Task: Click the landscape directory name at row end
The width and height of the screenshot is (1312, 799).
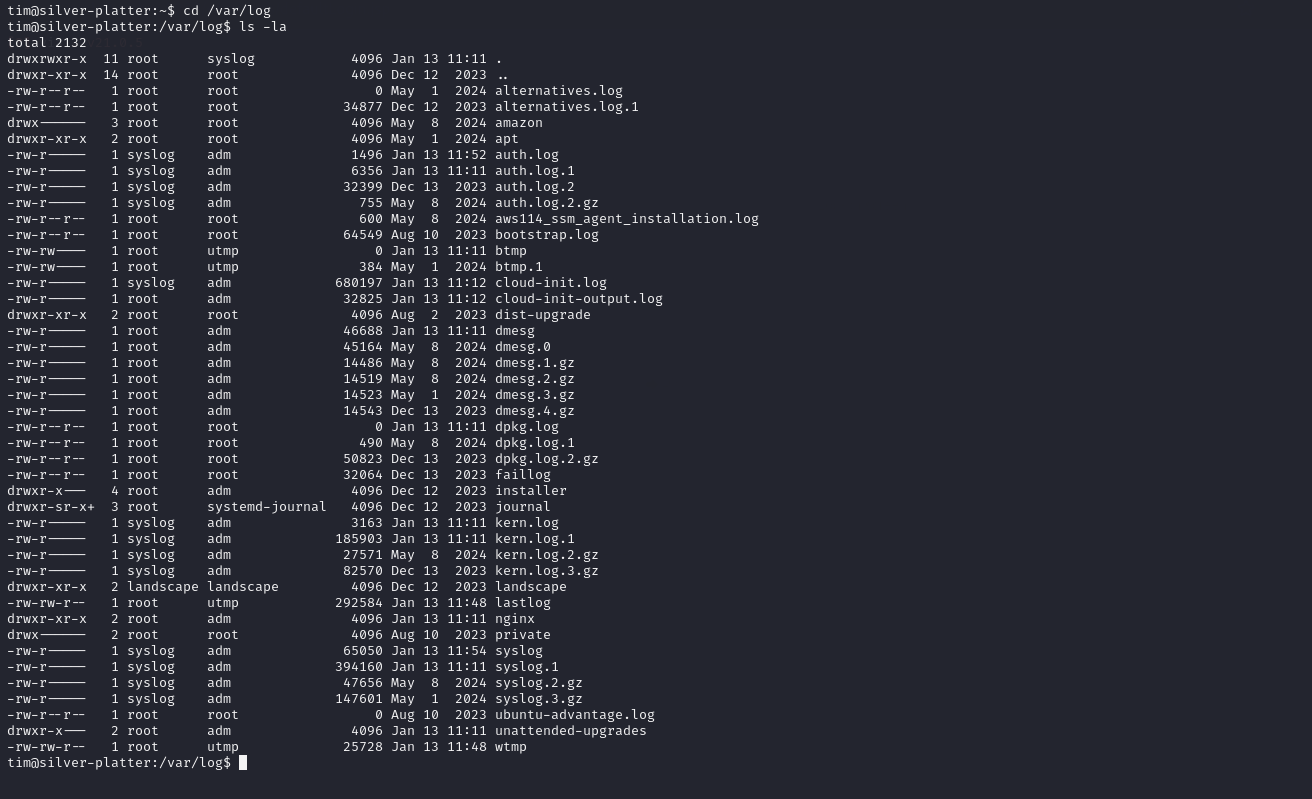Action: [531, 587]
